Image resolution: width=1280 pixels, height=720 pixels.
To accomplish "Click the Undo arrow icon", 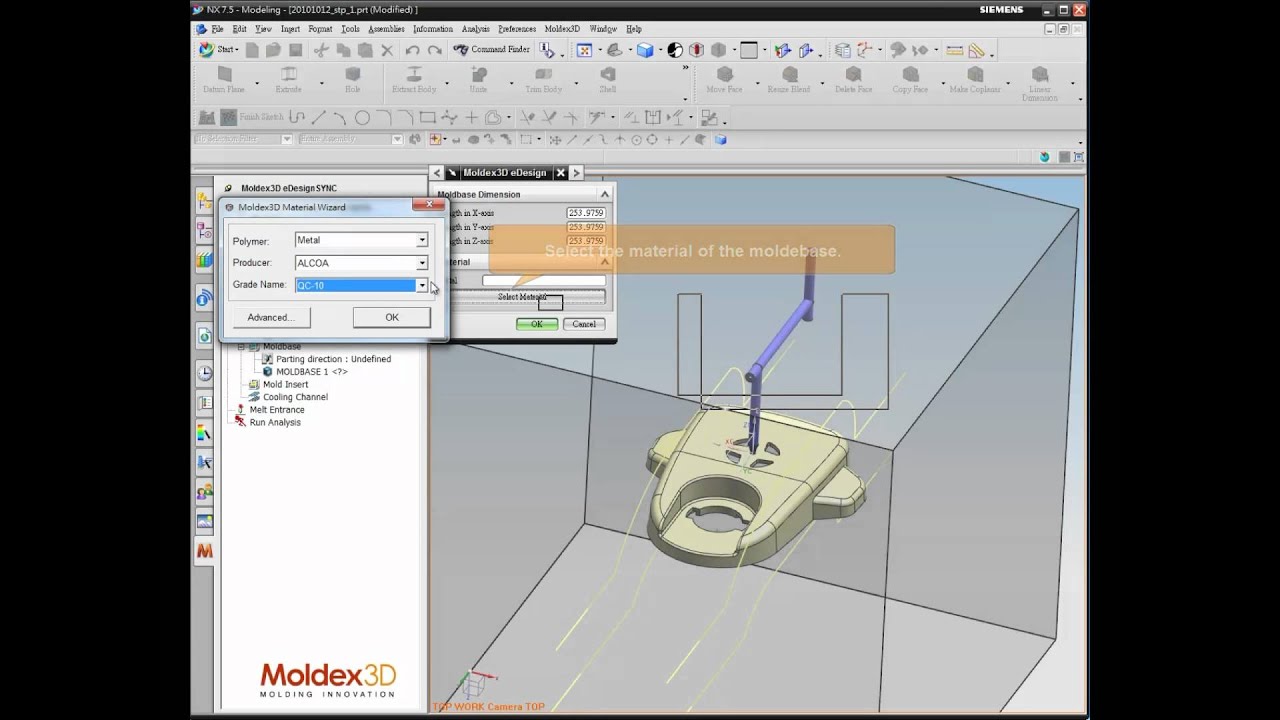I will coord(413,50).
